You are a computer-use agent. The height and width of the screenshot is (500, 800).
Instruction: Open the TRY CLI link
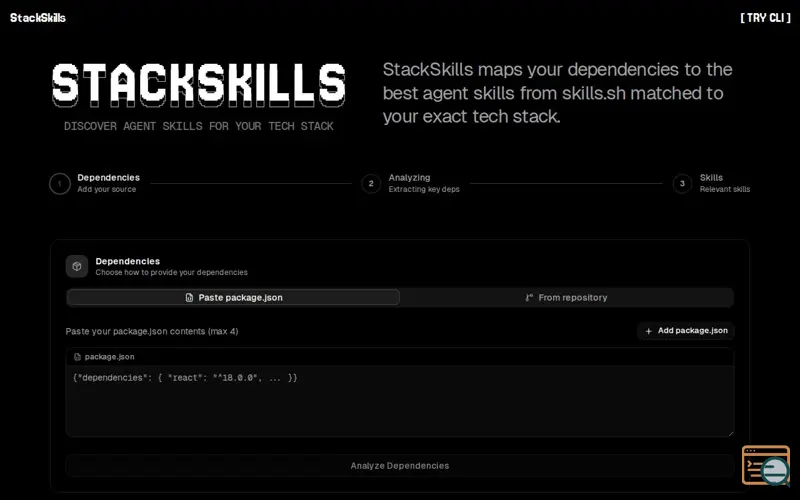765,18
